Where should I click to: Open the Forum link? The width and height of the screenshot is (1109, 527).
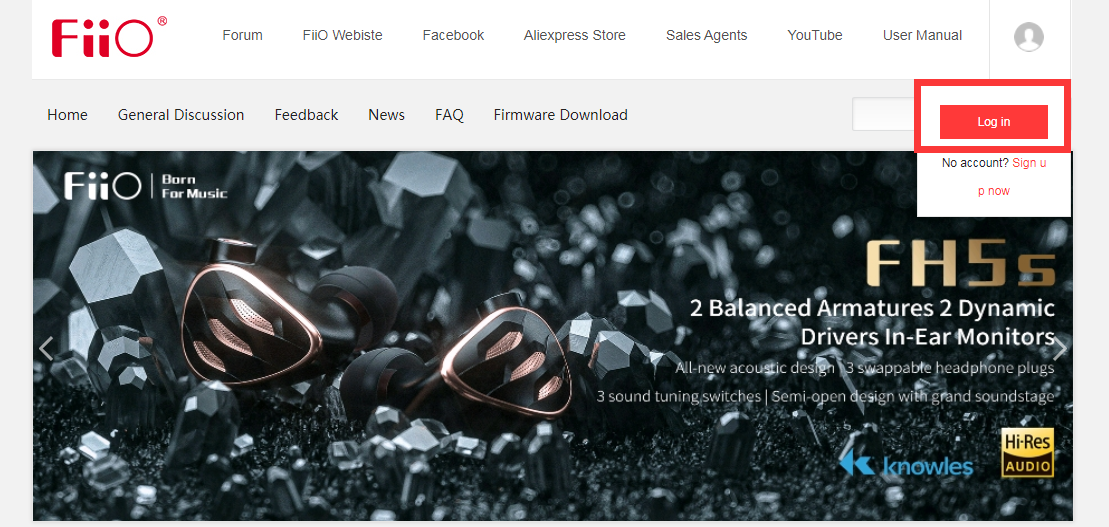tap(243, 35)
